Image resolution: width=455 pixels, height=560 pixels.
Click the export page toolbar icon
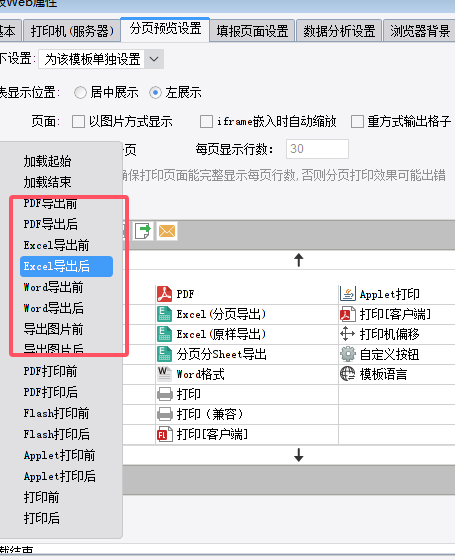coord(144,231)
